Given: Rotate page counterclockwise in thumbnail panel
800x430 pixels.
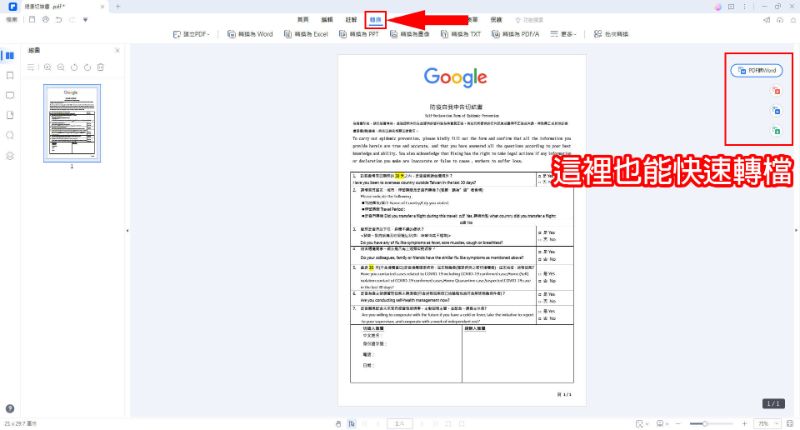Looking at the screenshot, I should pos(74,67).
